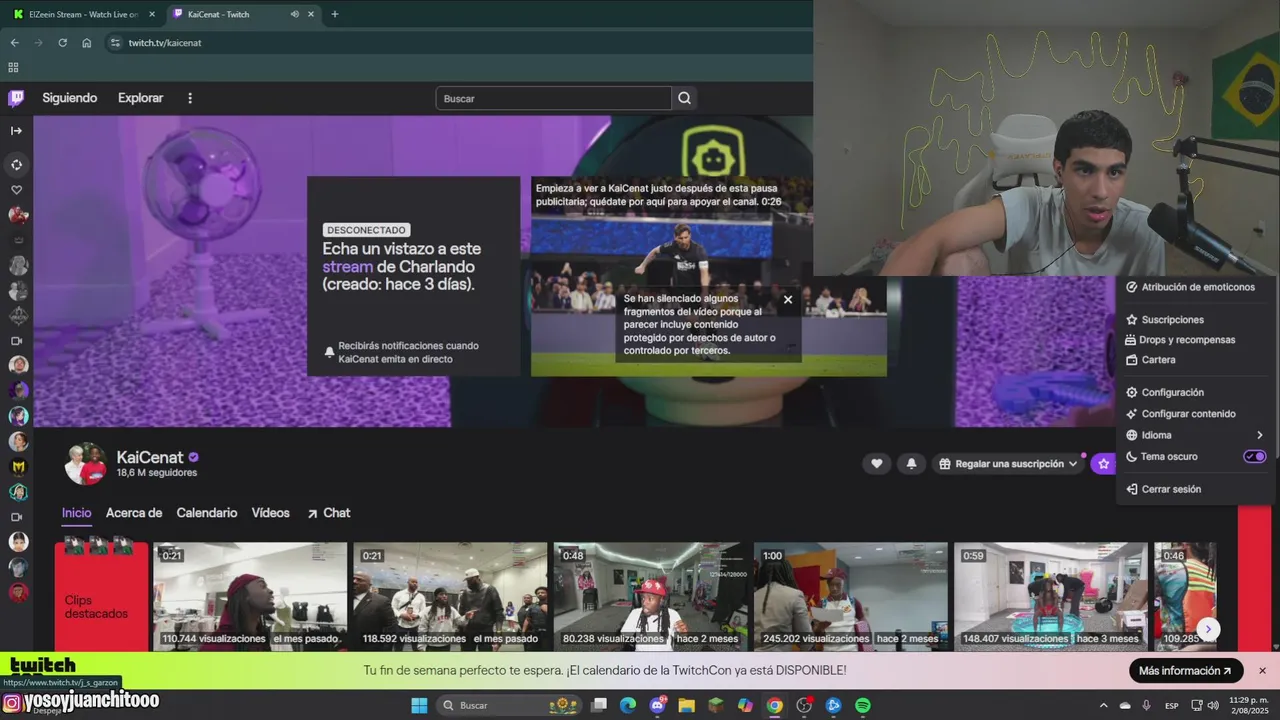
Task: Play the clip with 80.238 visualizaciones
Action: coord(650,596)
